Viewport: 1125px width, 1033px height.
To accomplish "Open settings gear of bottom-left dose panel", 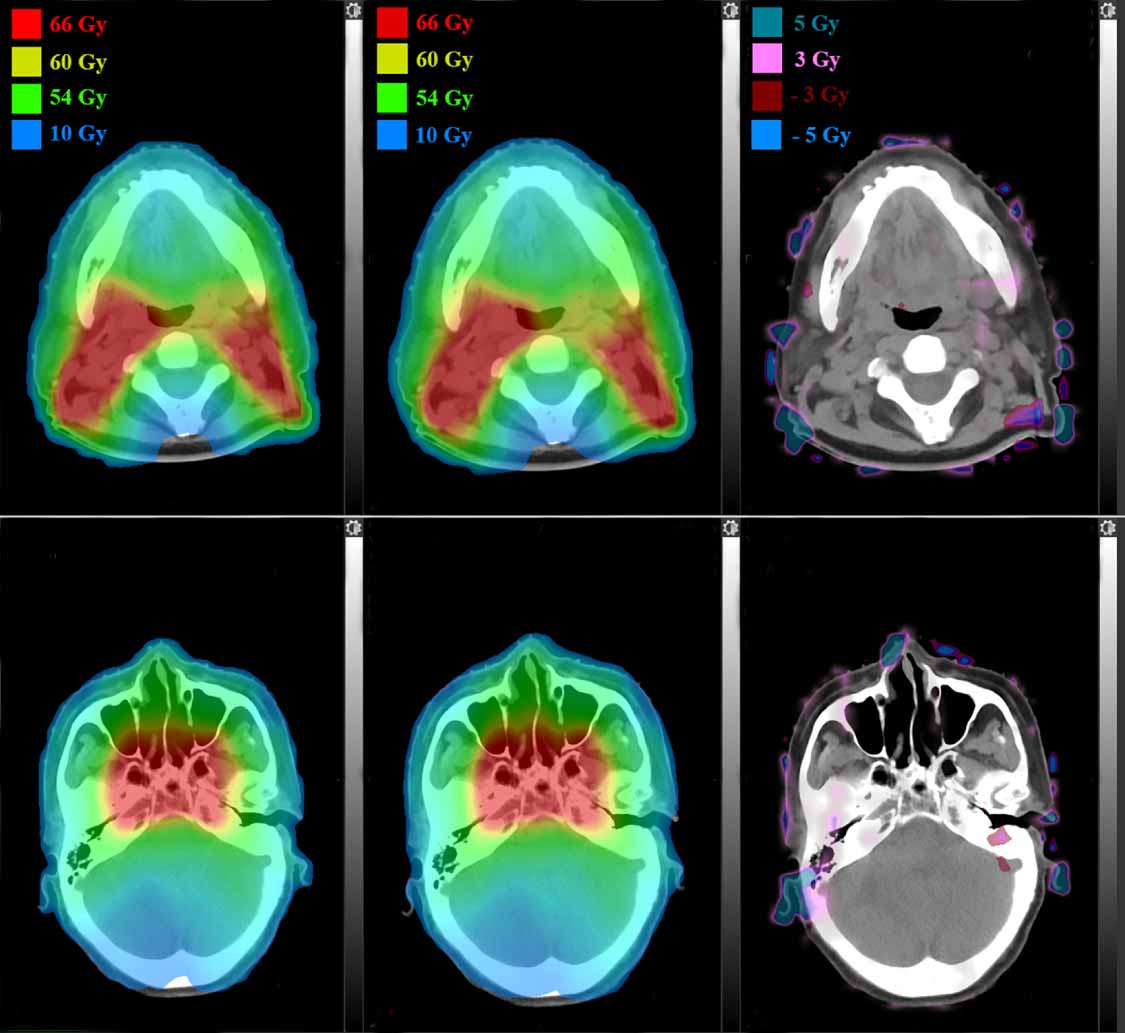I will tap(352, 528).
